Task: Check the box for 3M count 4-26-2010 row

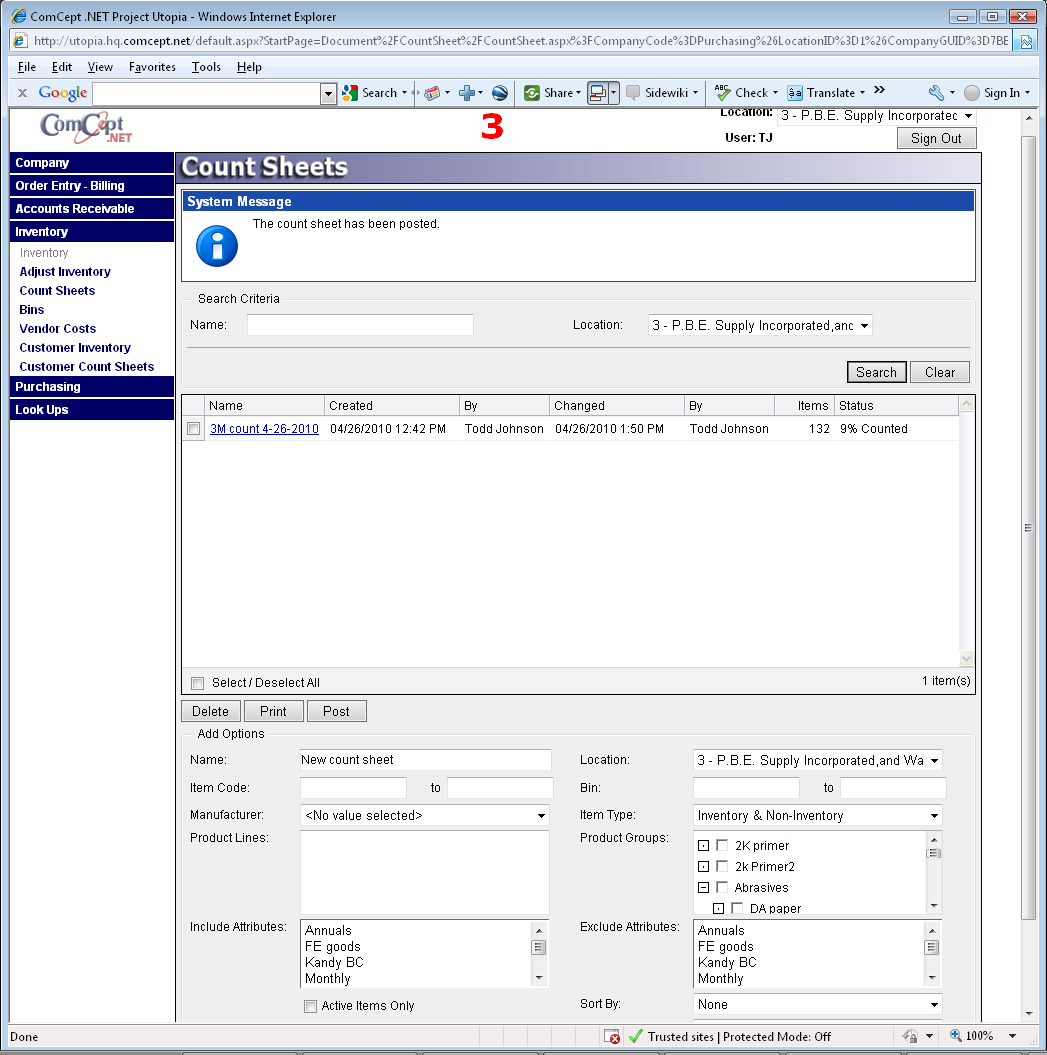Action: [x=194, y=429]
